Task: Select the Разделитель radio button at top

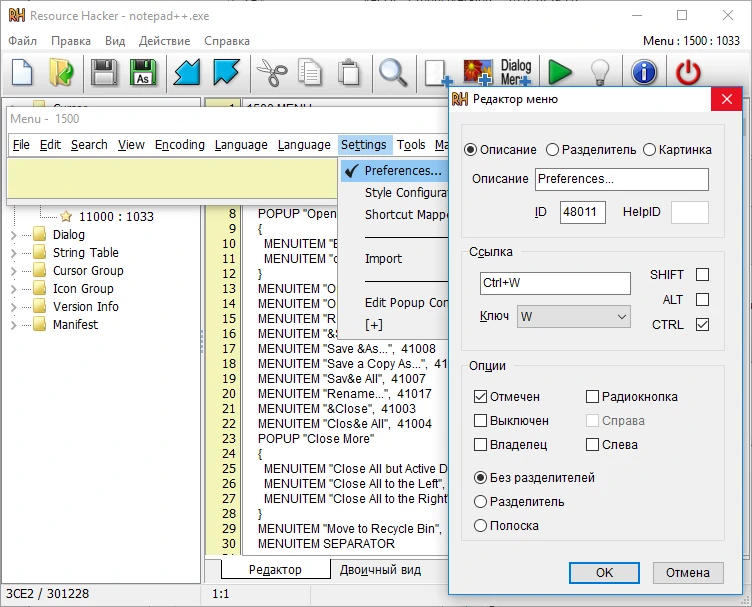Action: pyautogui.click(x=553, y=150)
